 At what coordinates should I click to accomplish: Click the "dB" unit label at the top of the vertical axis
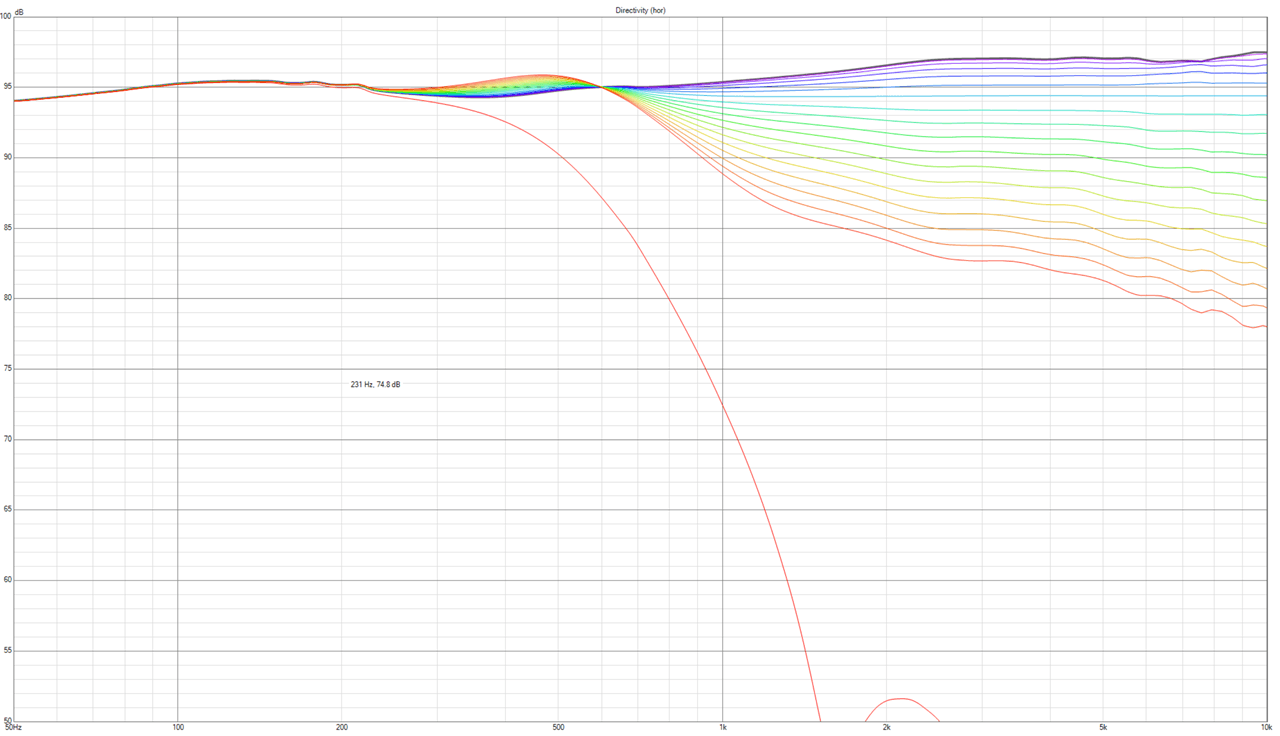[18, 12]
